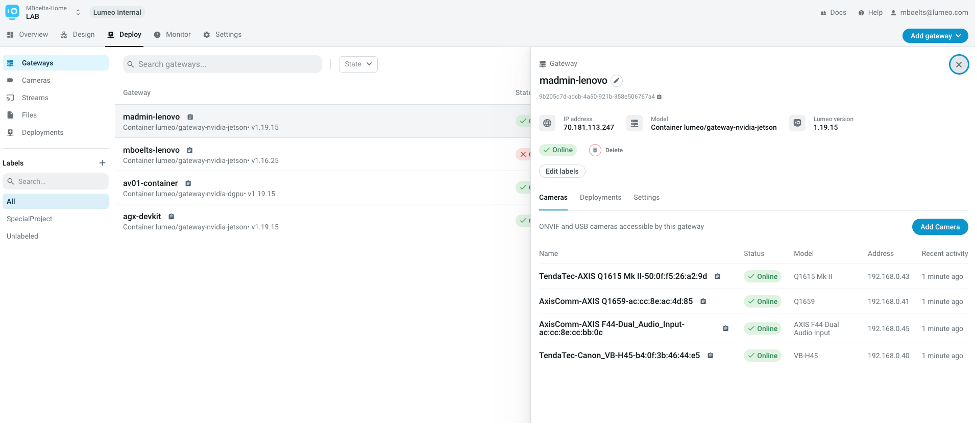Copy the gateway ID in details panel
Viewport: 977px width, 424px height.
[659, 97]
